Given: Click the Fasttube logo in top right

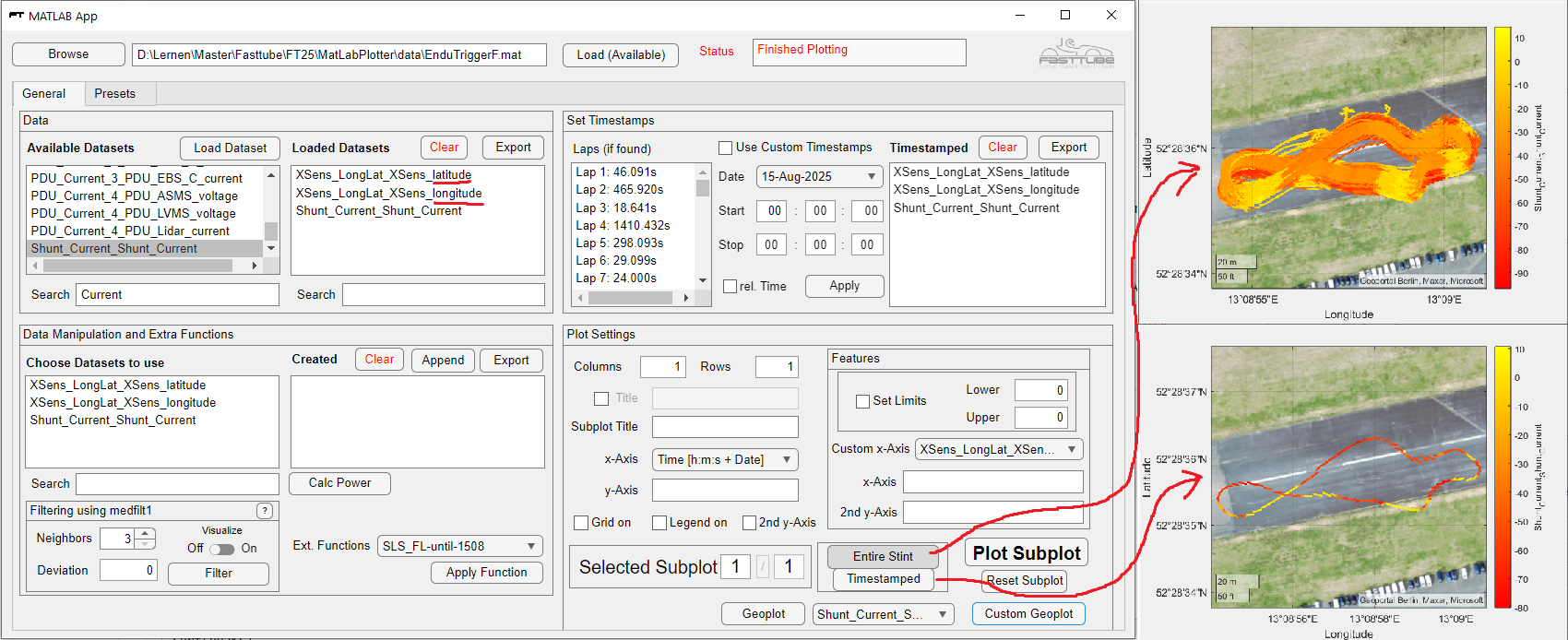Looking at the screenshot, I should [1076, 53].
